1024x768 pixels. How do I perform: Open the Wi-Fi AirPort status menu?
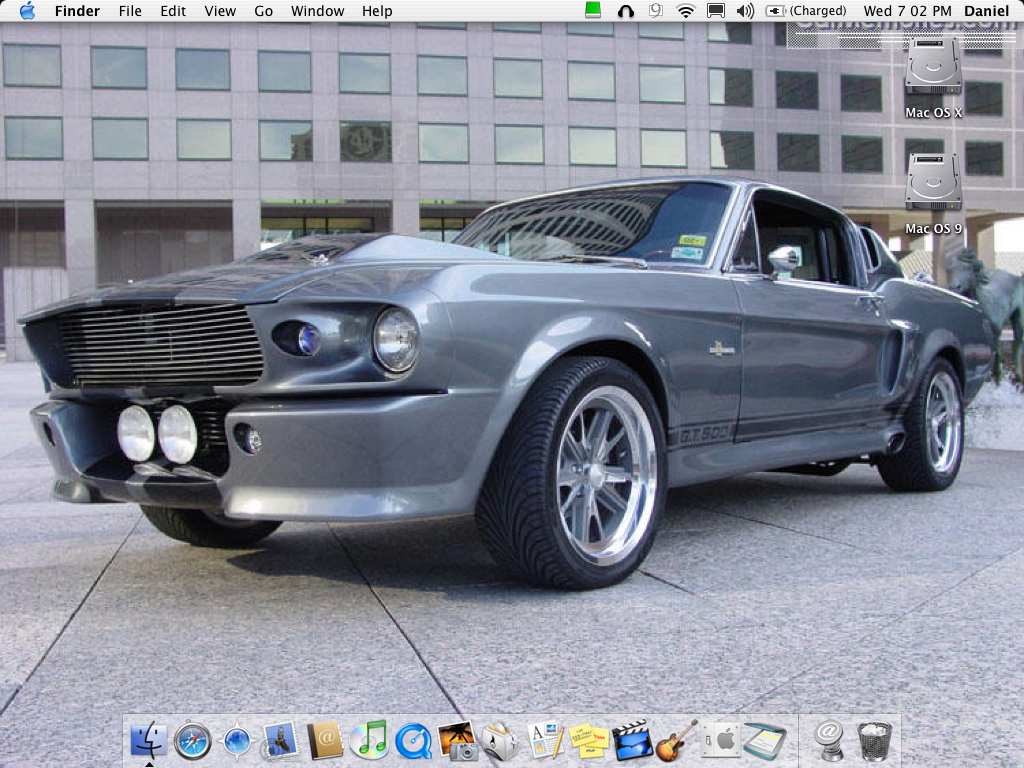pyautogui.click(x=686, y=11)
